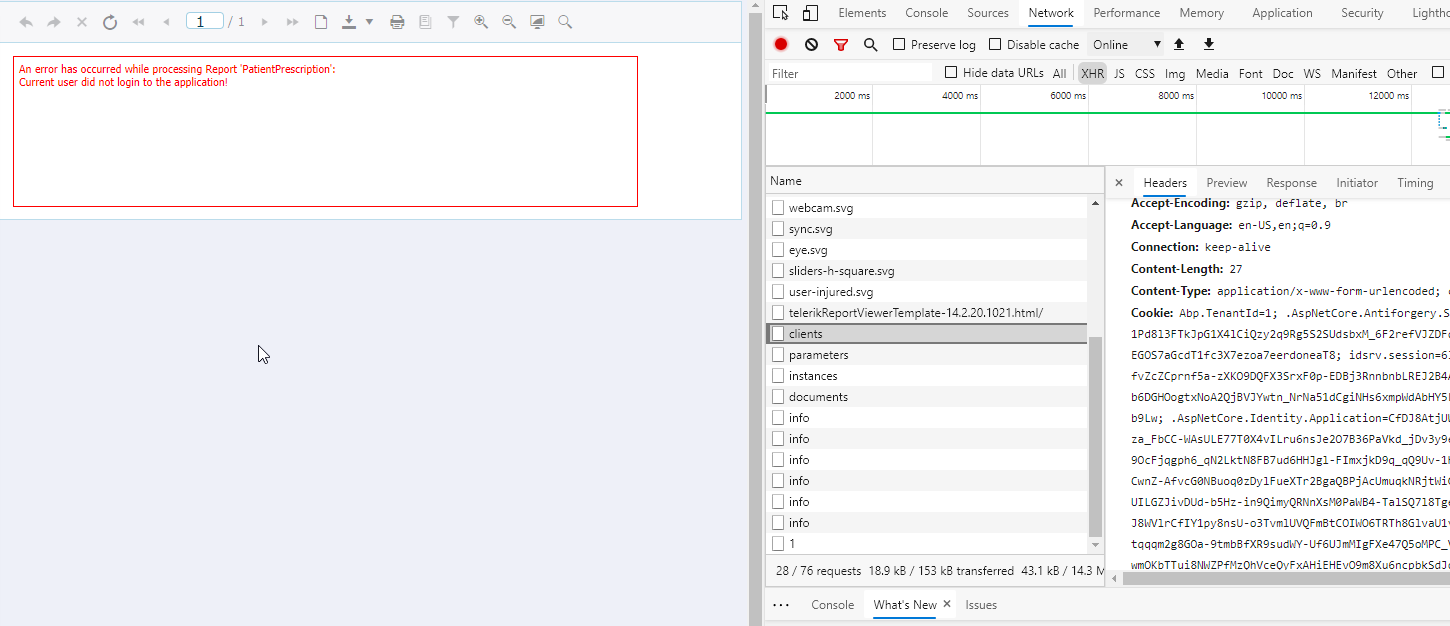Zoom in on the report page

[481, 21]
